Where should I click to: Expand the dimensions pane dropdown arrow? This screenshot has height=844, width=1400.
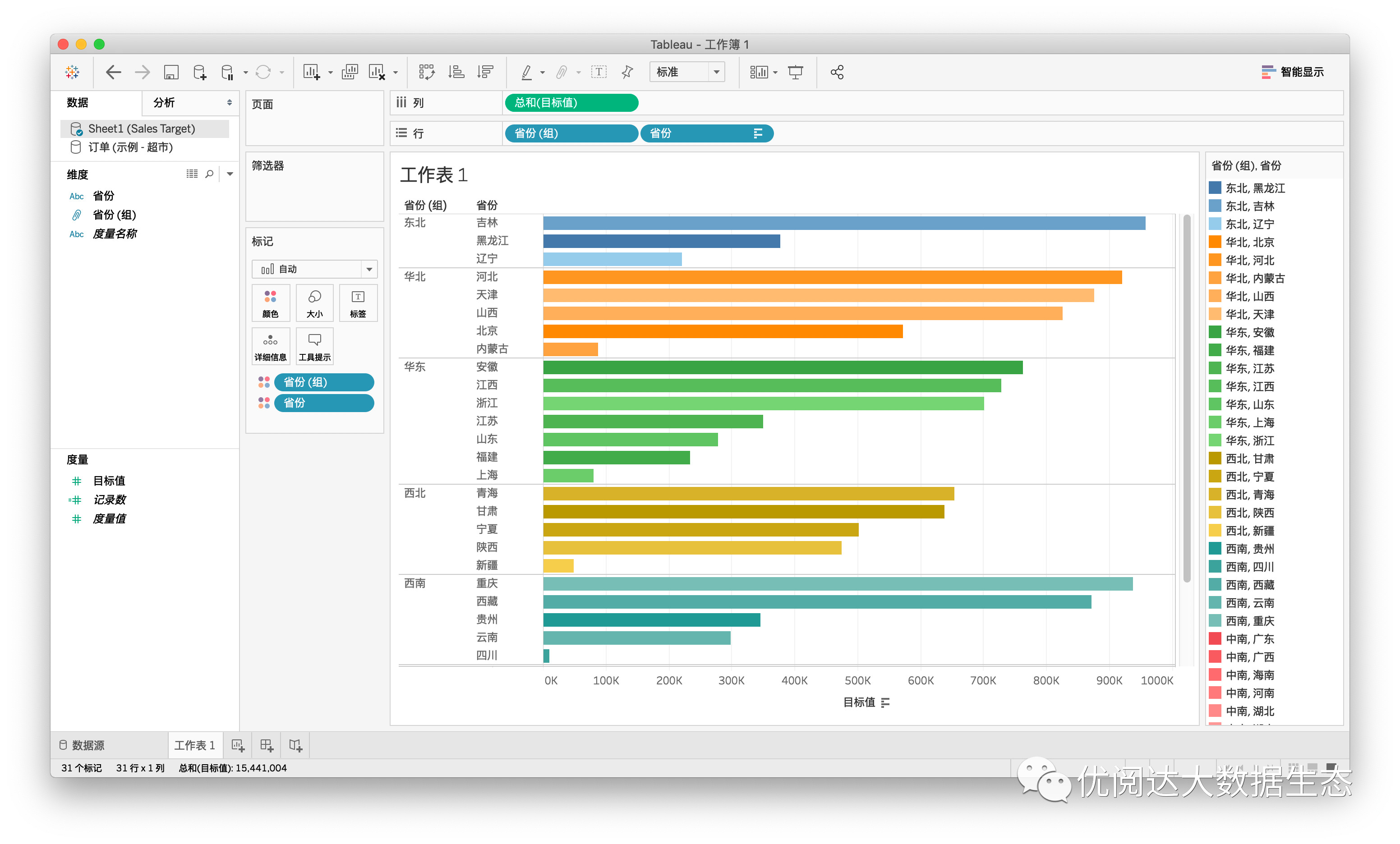click(230, 174)
